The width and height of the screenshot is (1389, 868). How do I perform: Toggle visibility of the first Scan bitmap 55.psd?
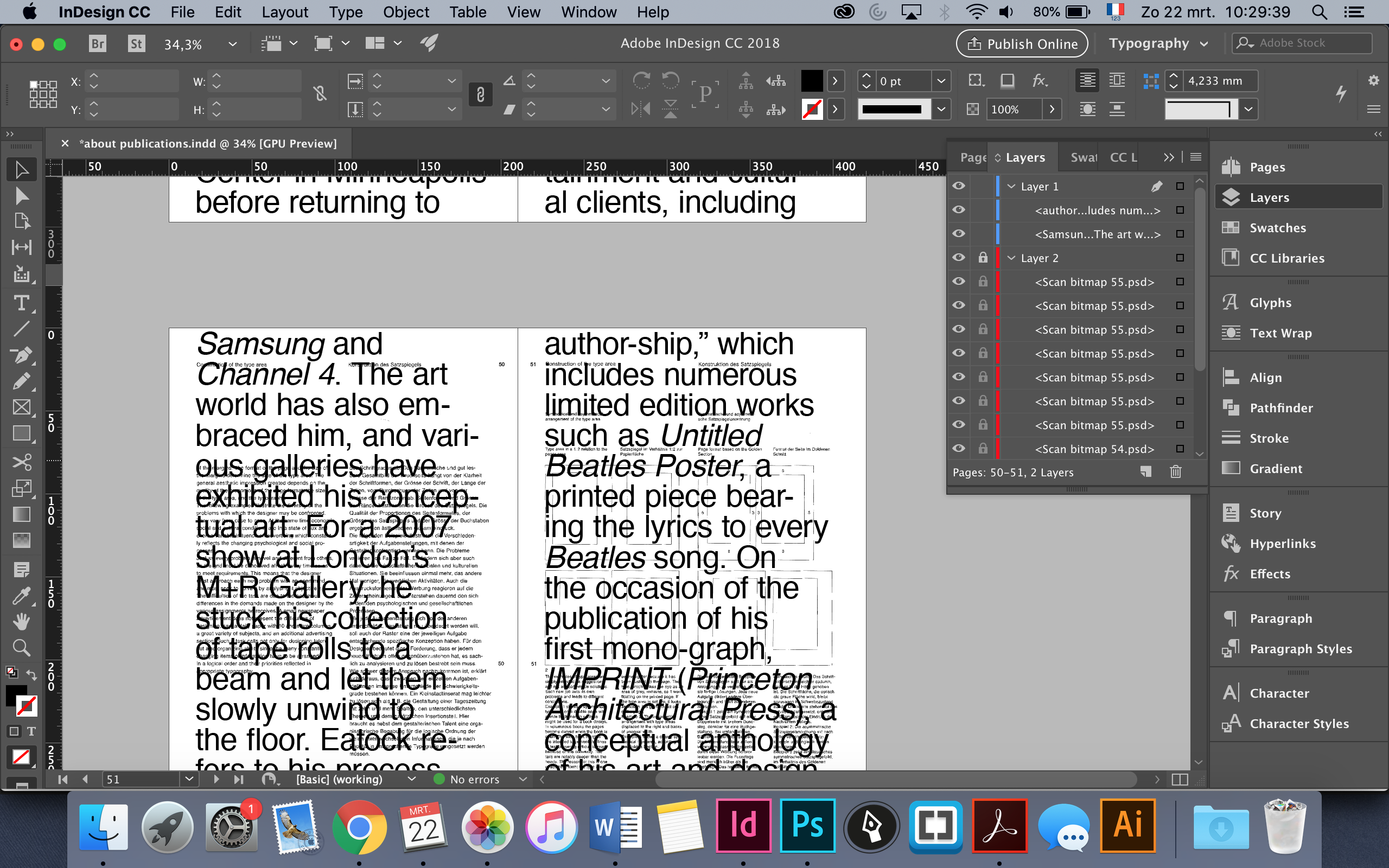[x=958, y=282]
